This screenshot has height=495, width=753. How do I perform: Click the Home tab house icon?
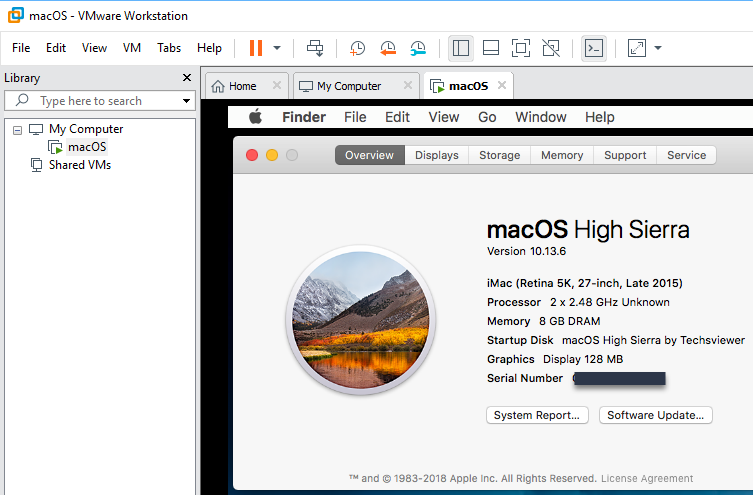(218, 86)
